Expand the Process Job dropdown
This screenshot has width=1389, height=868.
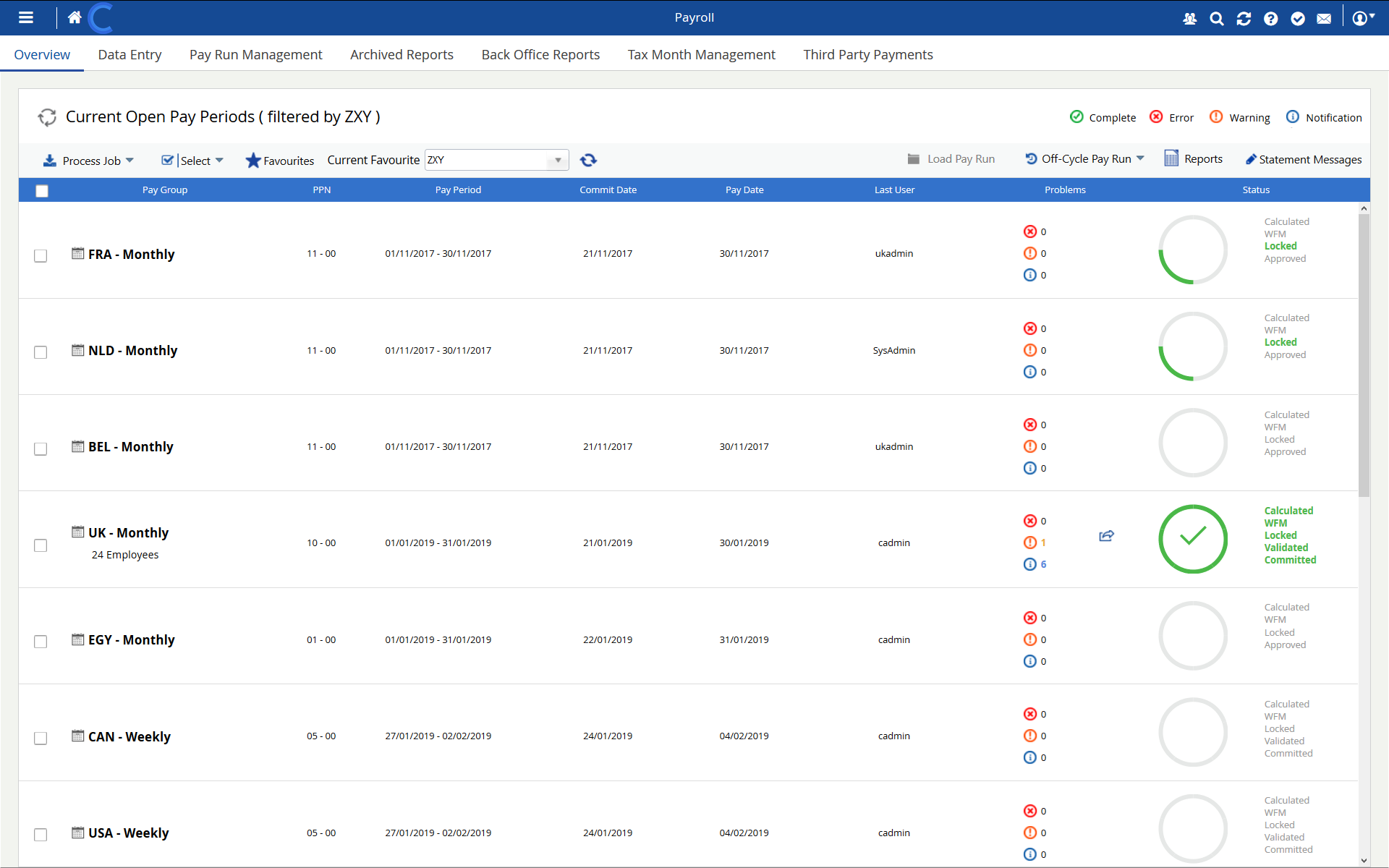coord(90,161)
